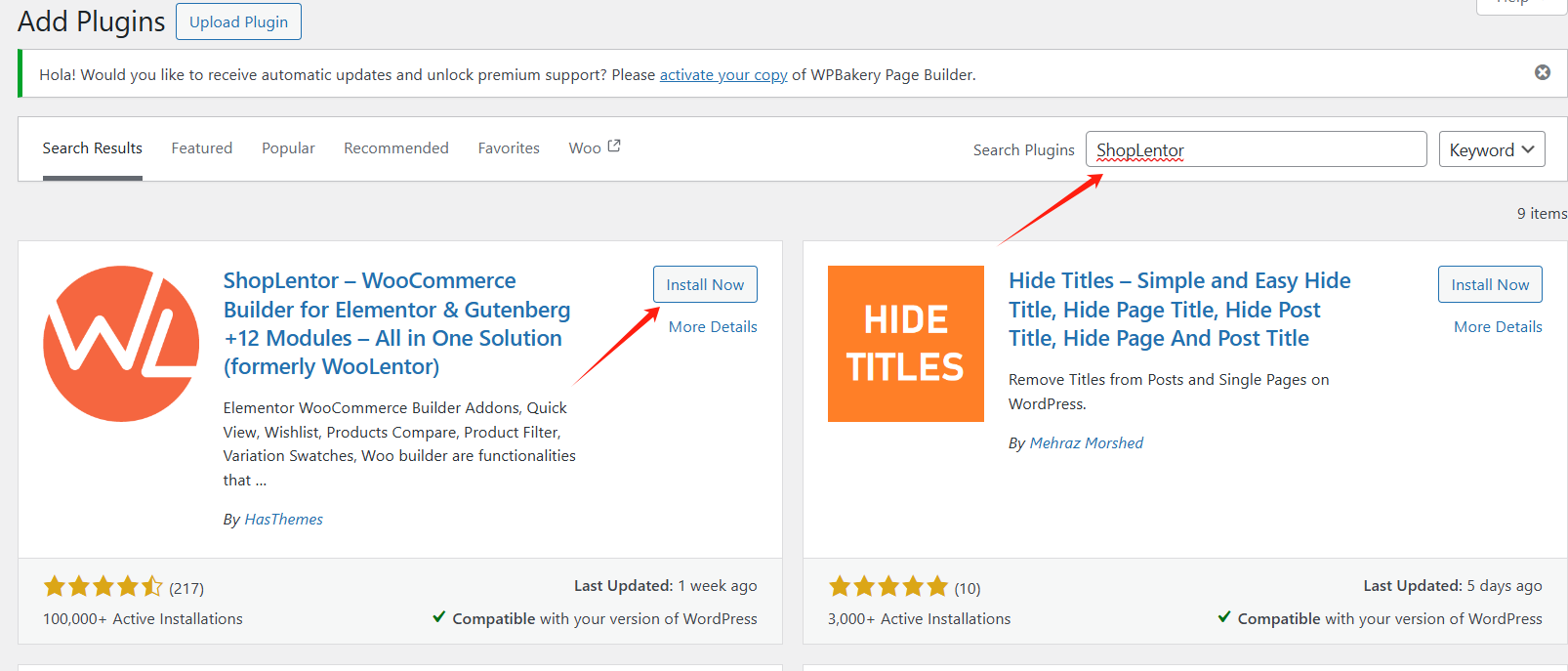Viewport: 1568px width, 671px height.
Task: Open the Popular plugins tab
Action: coord(288,148)
